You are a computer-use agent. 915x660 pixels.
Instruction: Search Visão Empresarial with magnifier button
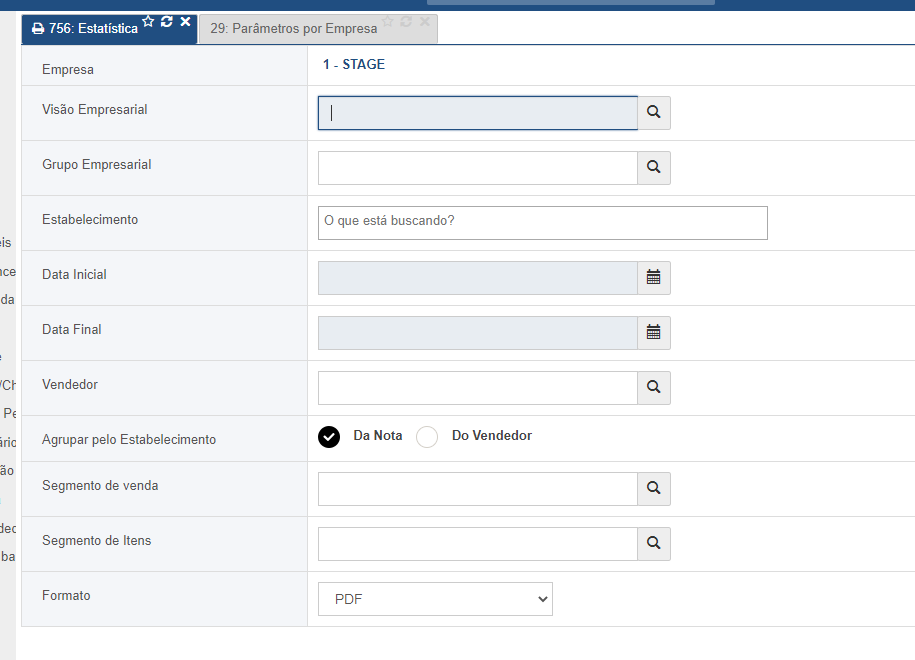(654, 113)
